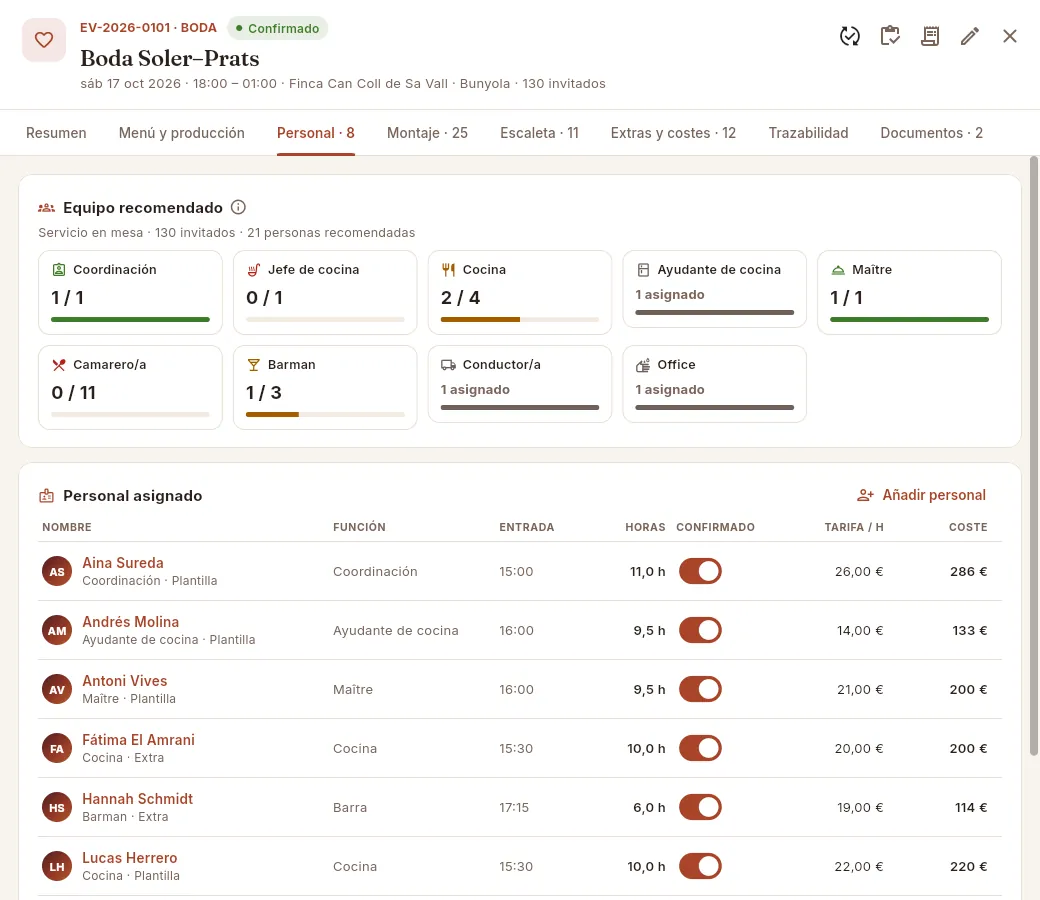Switch to the Montaje tab
Viewport: 1040px width, 900px height.
tap(427, 133)
